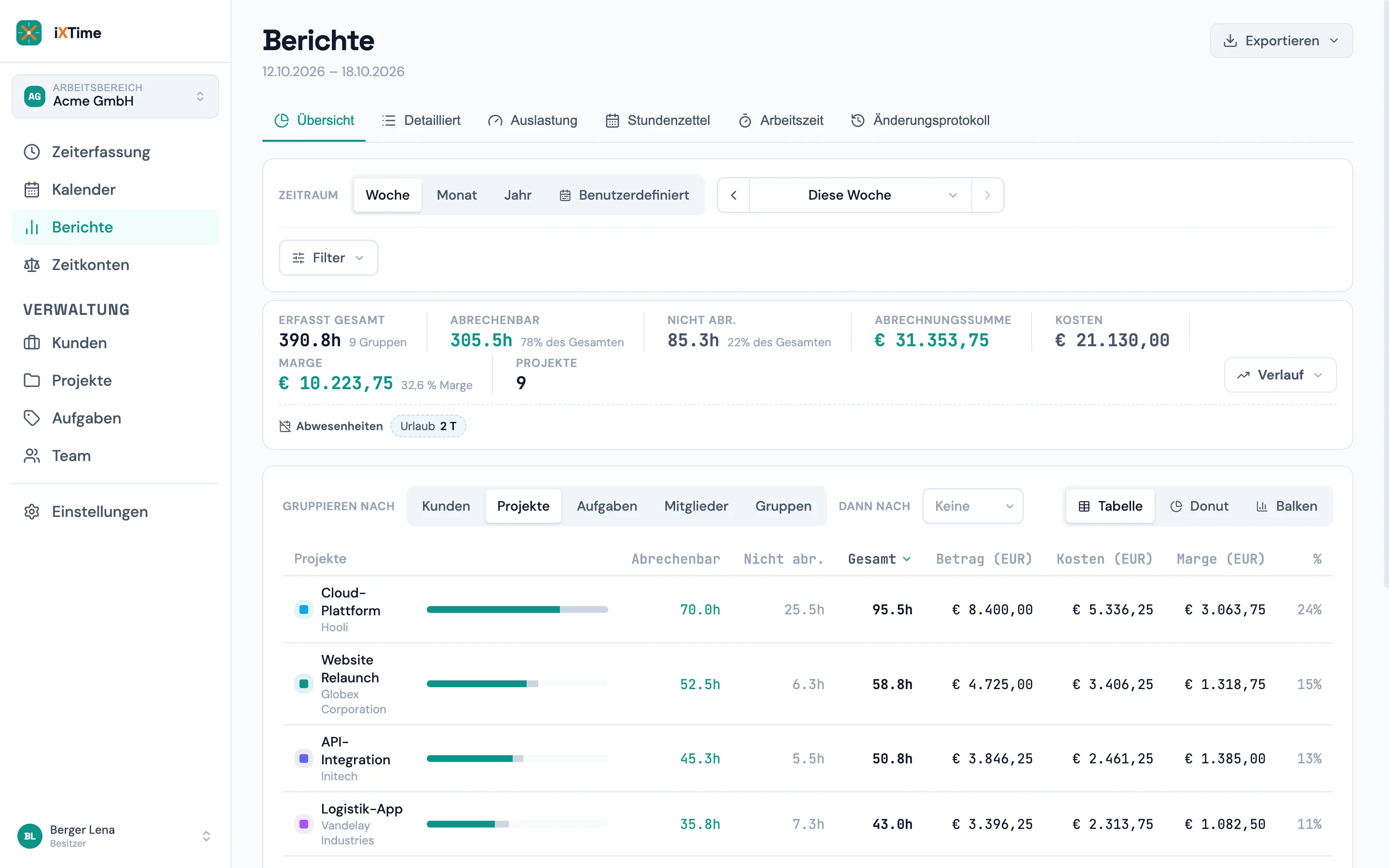The height and width of the screenshot is (868, 1389).
Task: Open Berger Lena user menu
Action: (x=115, y=836)
